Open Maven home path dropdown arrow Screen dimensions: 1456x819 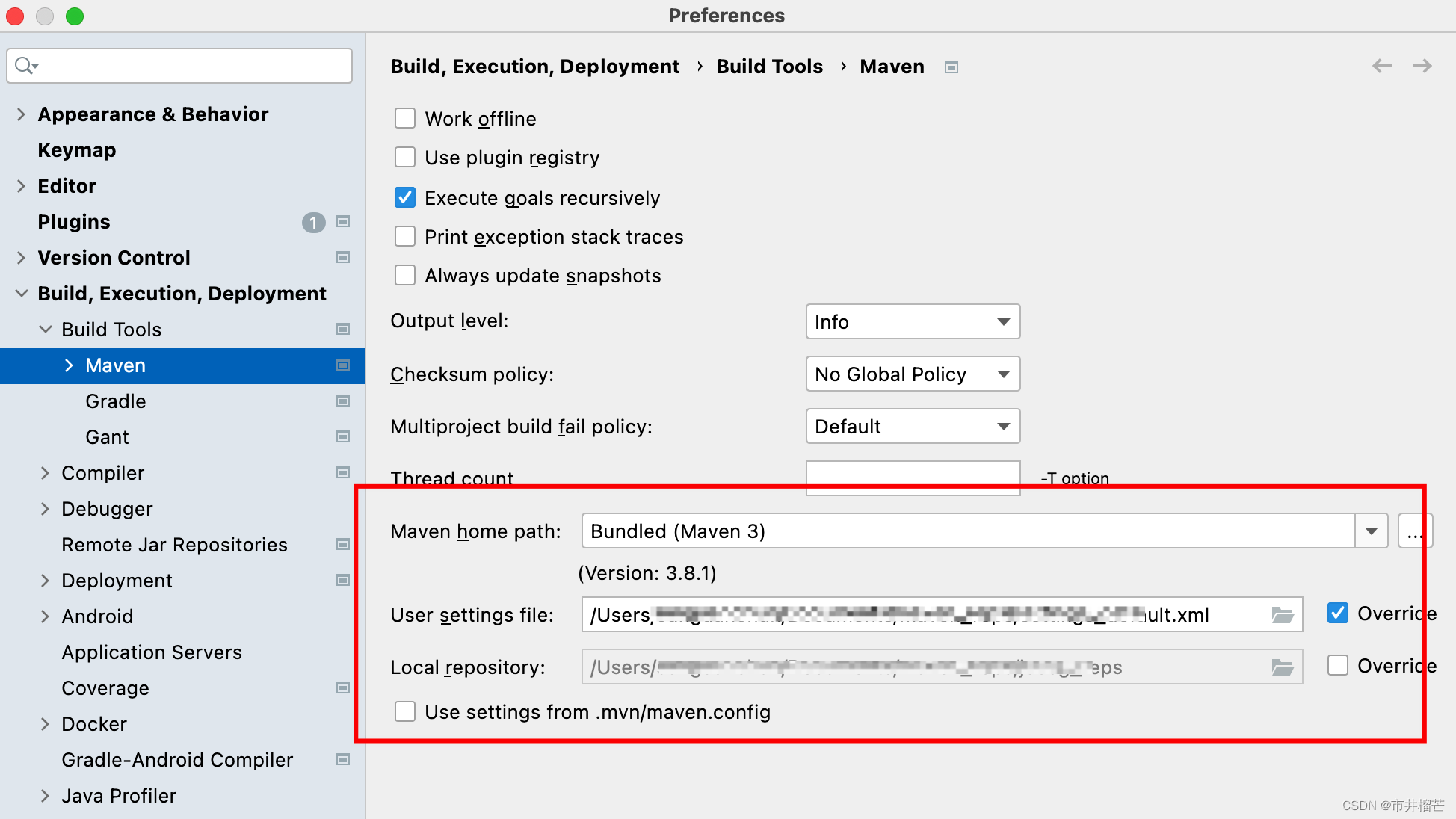tap(1372, 531)
